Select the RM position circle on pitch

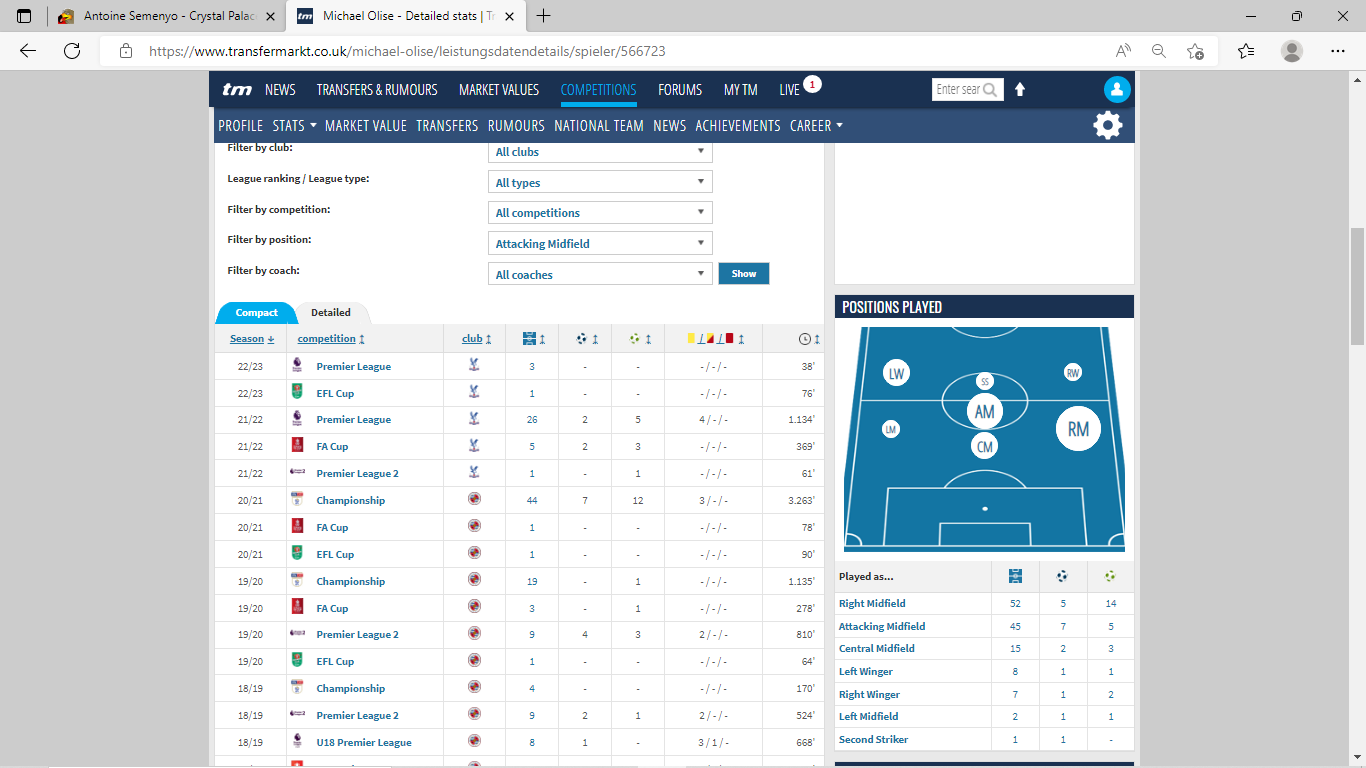coord(1078,429)
